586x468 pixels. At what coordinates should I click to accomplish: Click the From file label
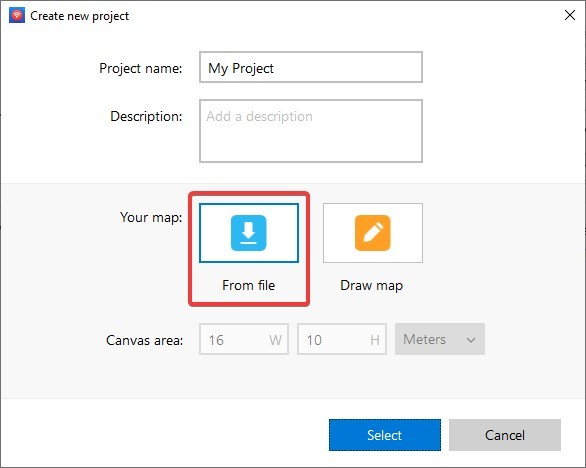tap(249, 286)
